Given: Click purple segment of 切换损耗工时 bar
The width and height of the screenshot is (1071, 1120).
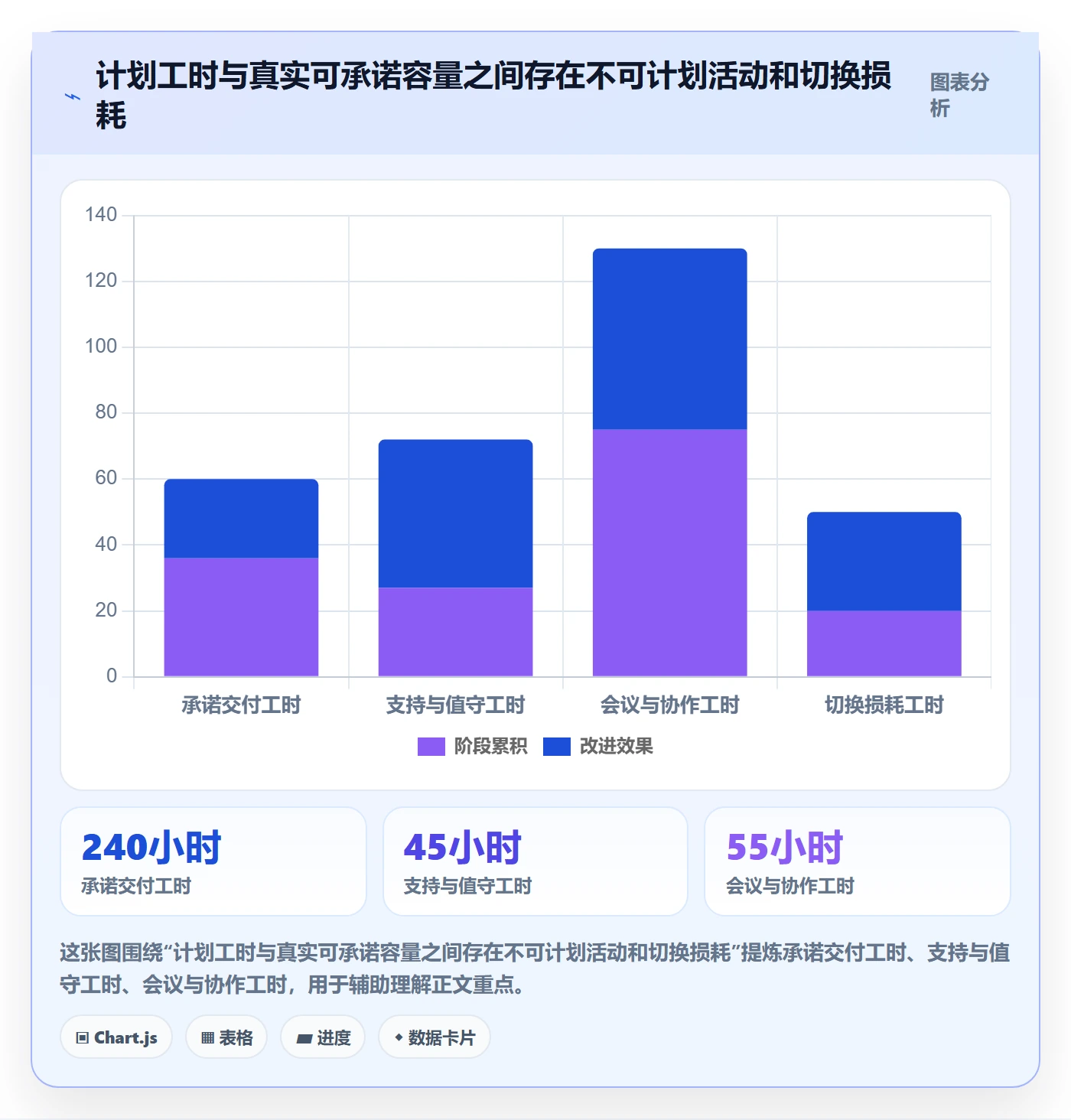Looking at the screenshot, I should pos(884,643).
